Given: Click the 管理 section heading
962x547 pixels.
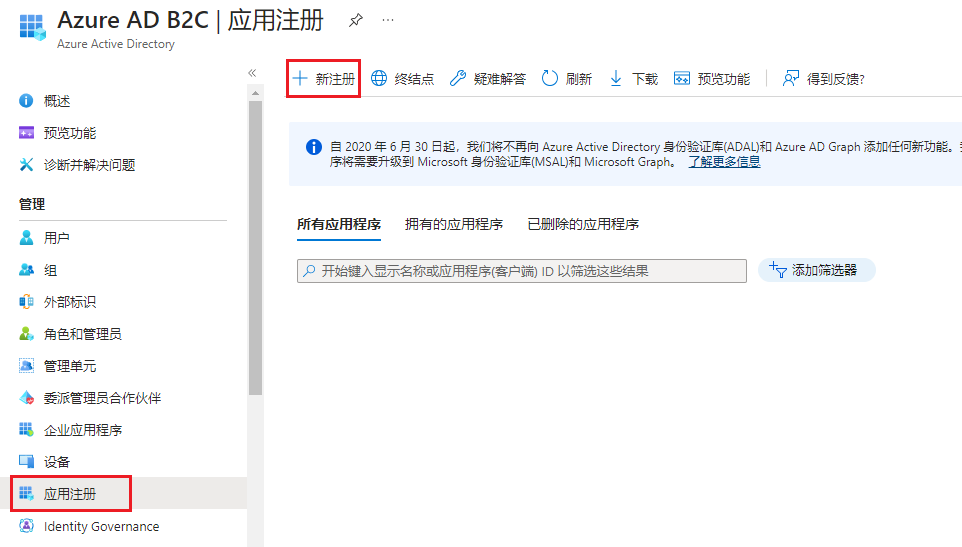Looking at the screenshot, I should click(x=32, y=204).
